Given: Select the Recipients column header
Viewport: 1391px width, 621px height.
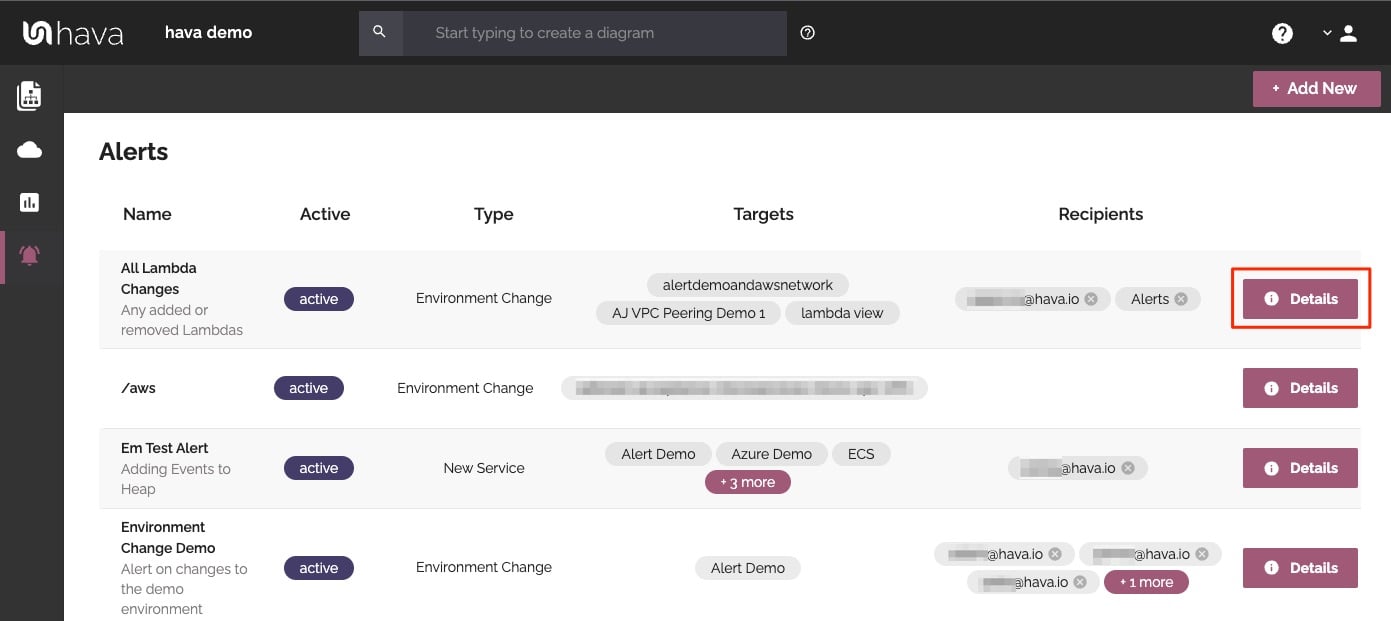Looking at the screenshot, I should [1100, 213].
